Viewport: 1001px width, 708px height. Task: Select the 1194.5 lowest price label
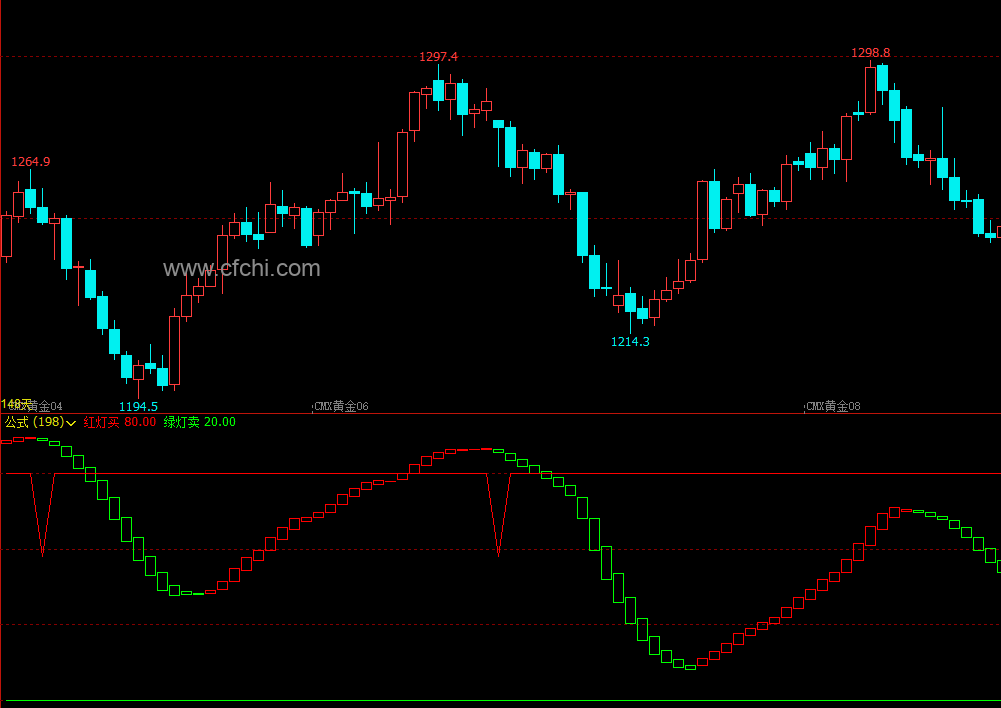click(139, 406)
